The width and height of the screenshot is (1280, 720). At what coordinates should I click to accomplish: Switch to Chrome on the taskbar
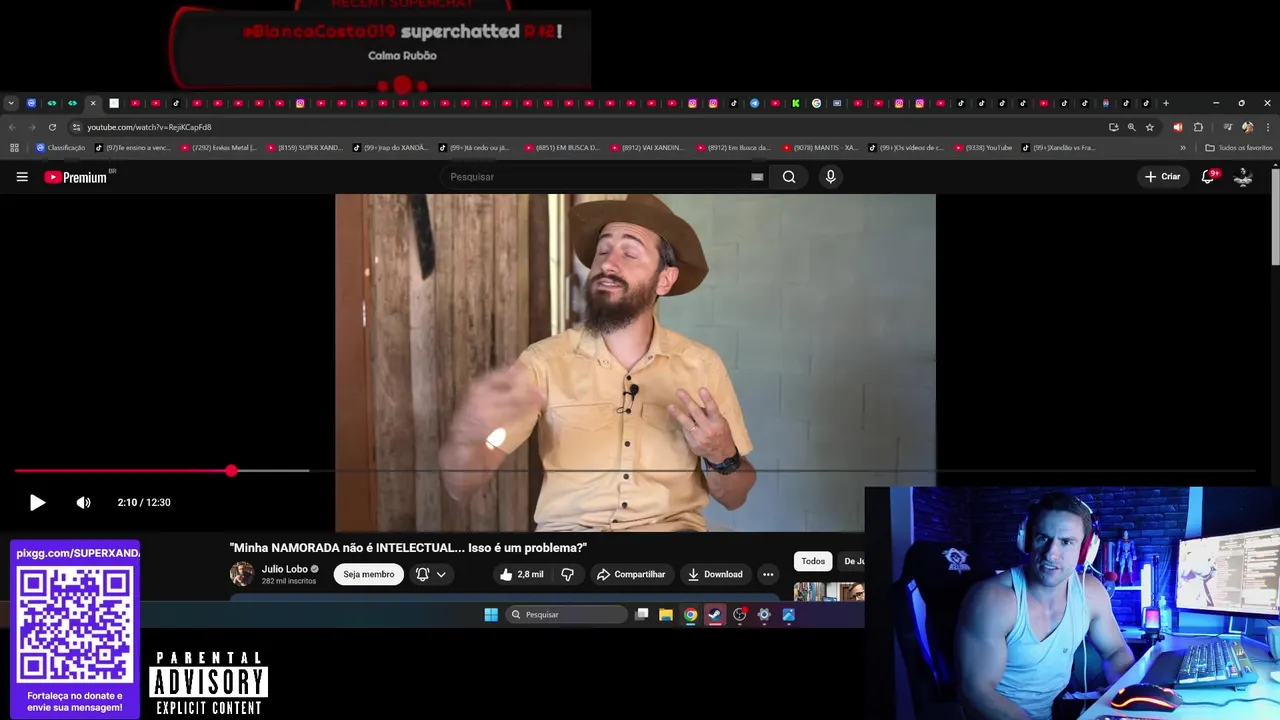(690, 615)
